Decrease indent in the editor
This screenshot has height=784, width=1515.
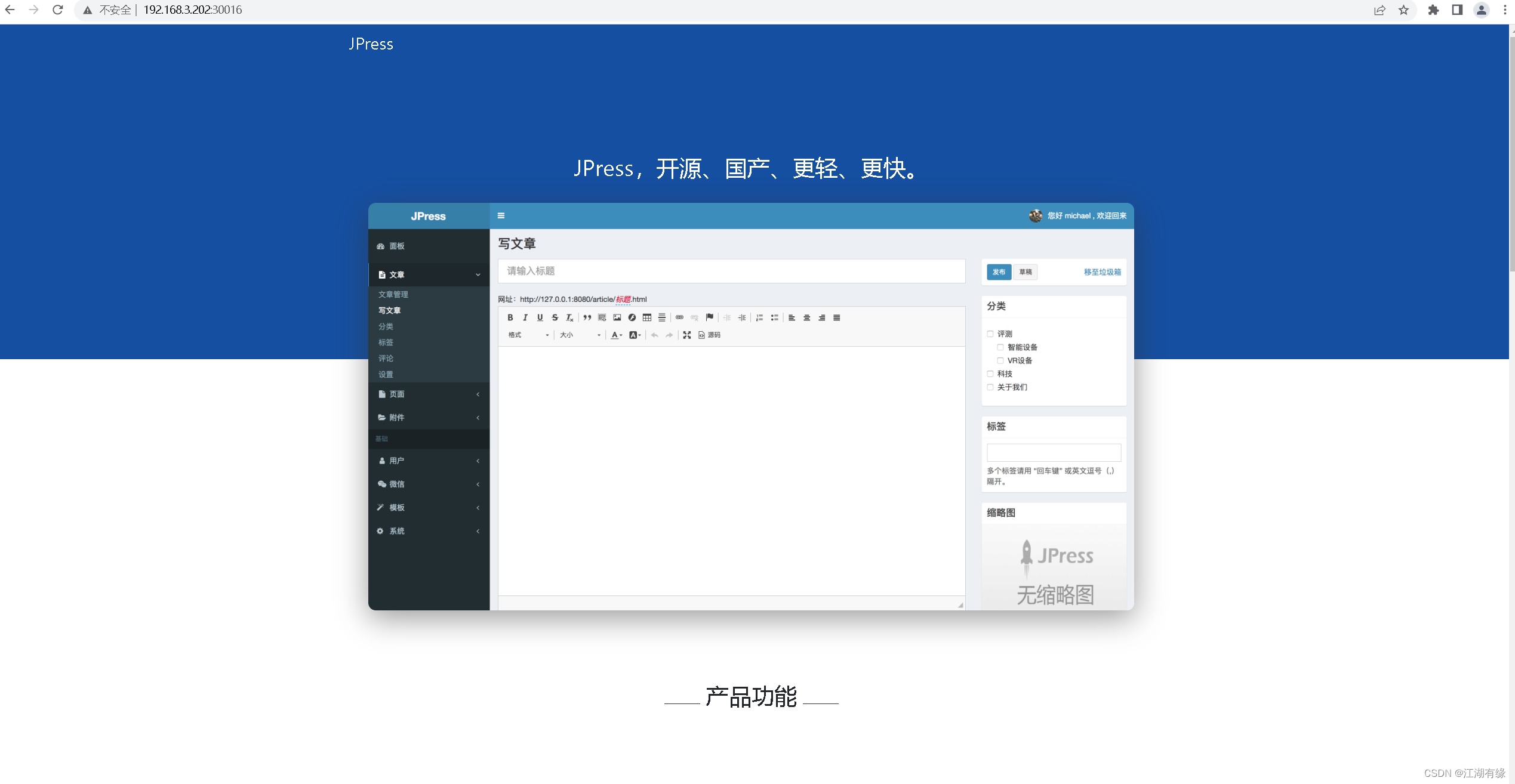coord(727,317)
